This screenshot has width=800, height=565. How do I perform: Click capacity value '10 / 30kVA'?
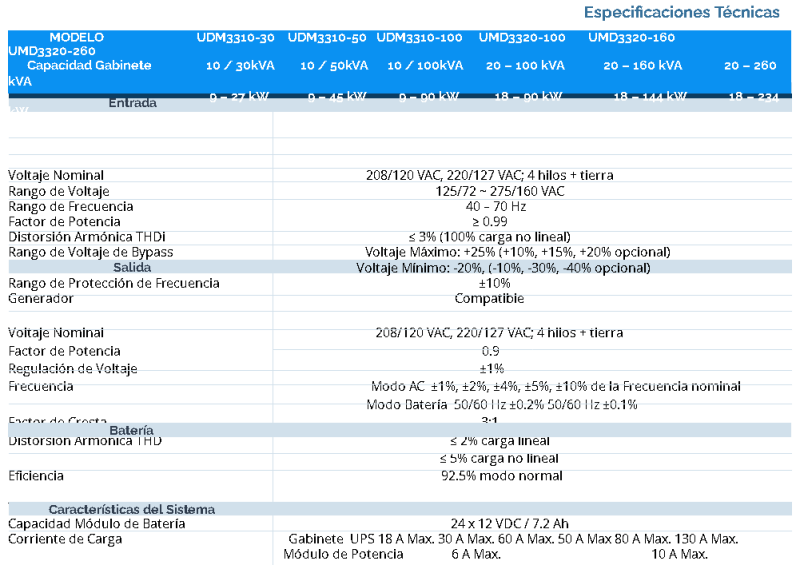(240, 66)
